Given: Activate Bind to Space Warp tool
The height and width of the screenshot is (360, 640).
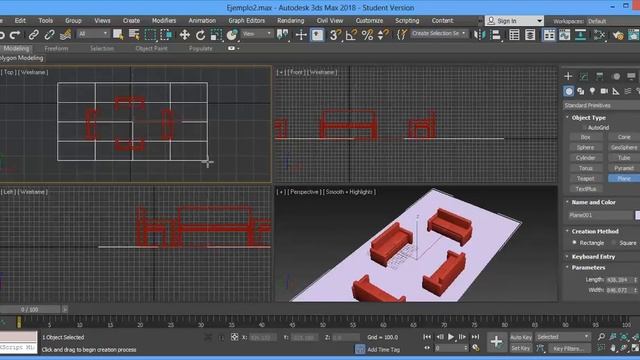Looking at the screenshot, I should pyautogui.click(x=65, y=35).
